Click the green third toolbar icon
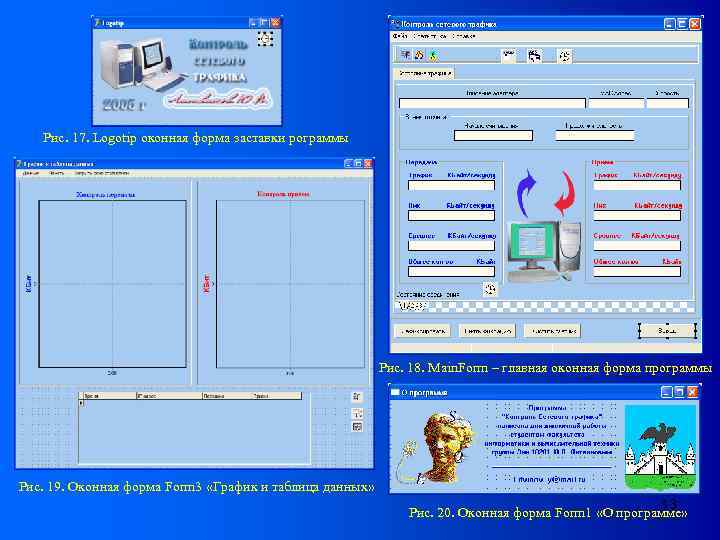Image resolution: width=720 pixels, height=540 pixels. [x=433, y=56]
